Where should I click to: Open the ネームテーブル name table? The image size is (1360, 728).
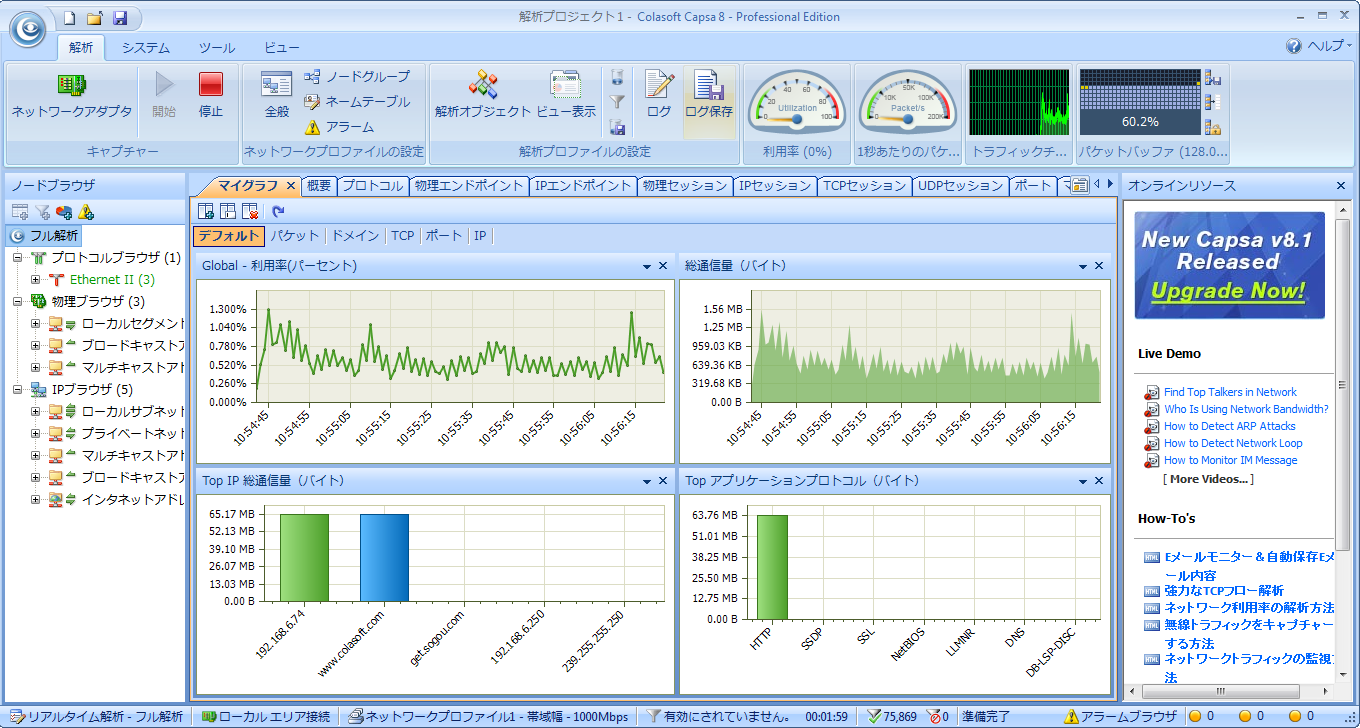pyautogui.click(x=313, y=102)
